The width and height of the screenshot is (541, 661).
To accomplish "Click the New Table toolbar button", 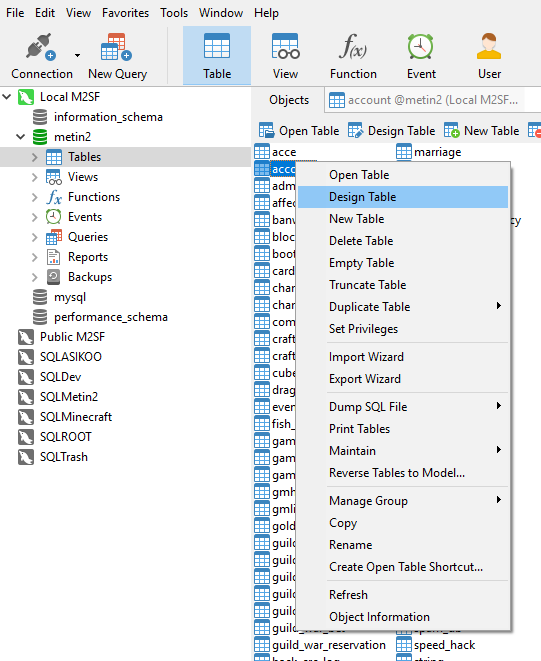I will (481, 131).
